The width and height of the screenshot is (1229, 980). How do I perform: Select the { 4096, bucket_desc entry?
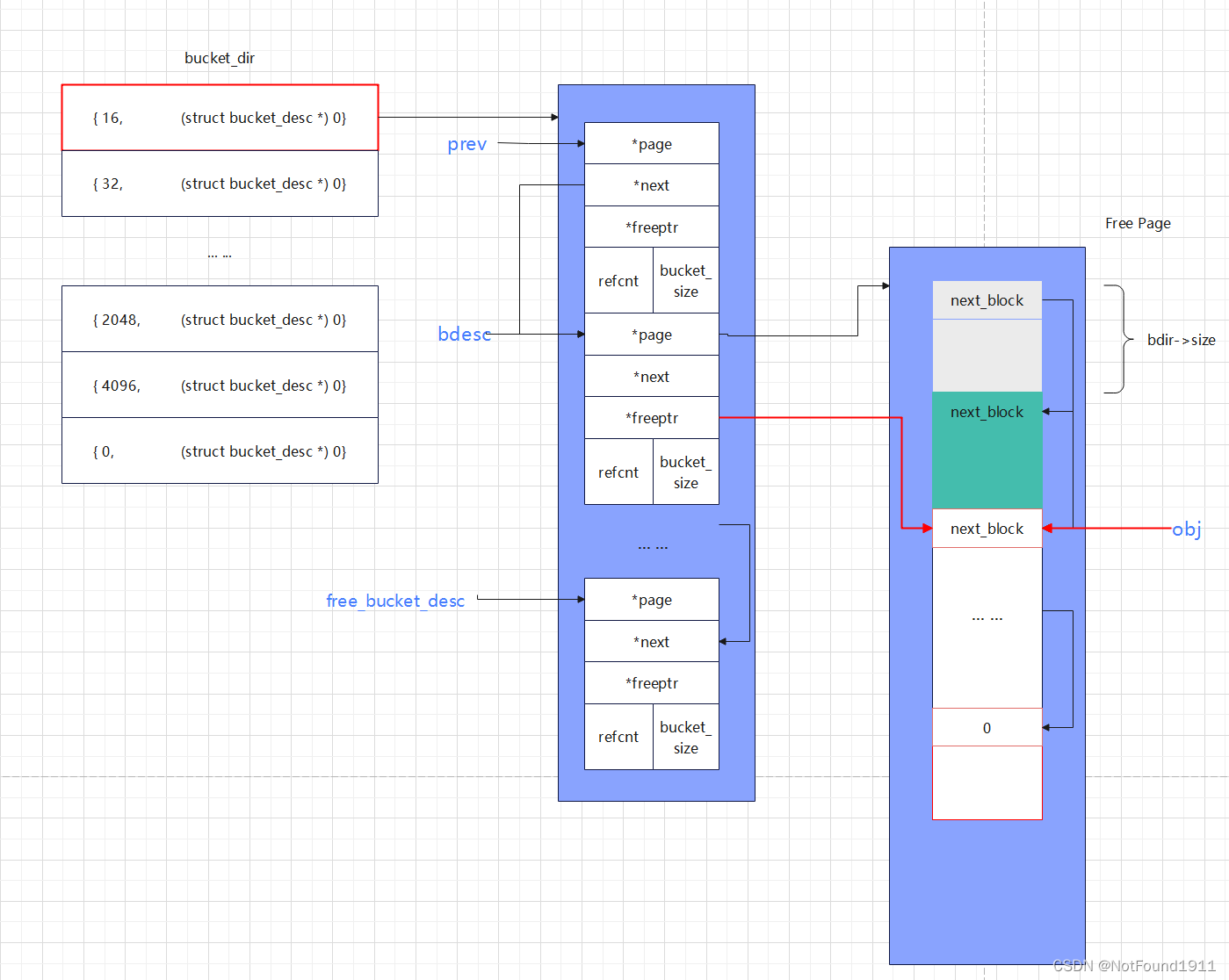[220, 385]
